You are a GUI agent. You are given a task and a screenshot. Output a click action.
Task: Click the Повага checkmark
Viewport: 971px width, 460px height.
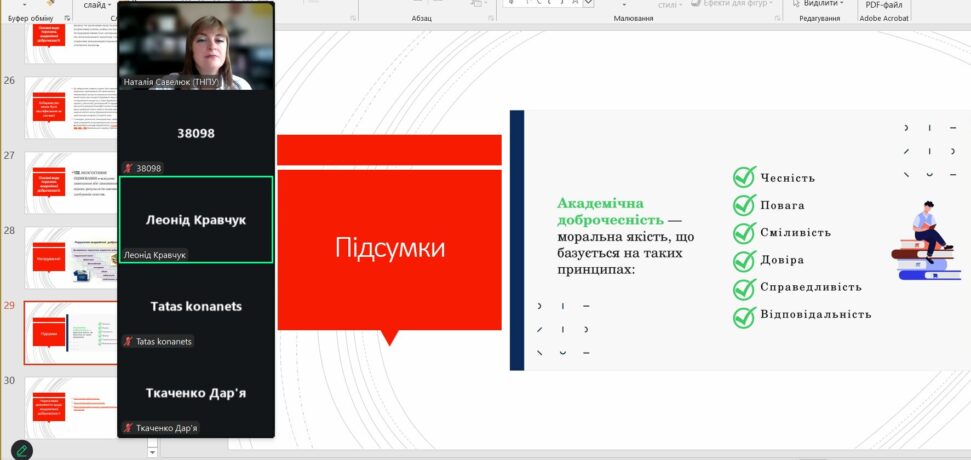[x=743, y=205]
